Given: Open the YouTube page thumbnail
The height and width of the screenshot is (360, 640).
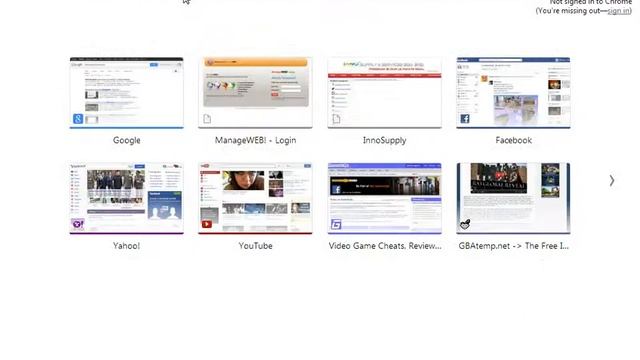Looking at the screenshot, I should coord(256,198).
